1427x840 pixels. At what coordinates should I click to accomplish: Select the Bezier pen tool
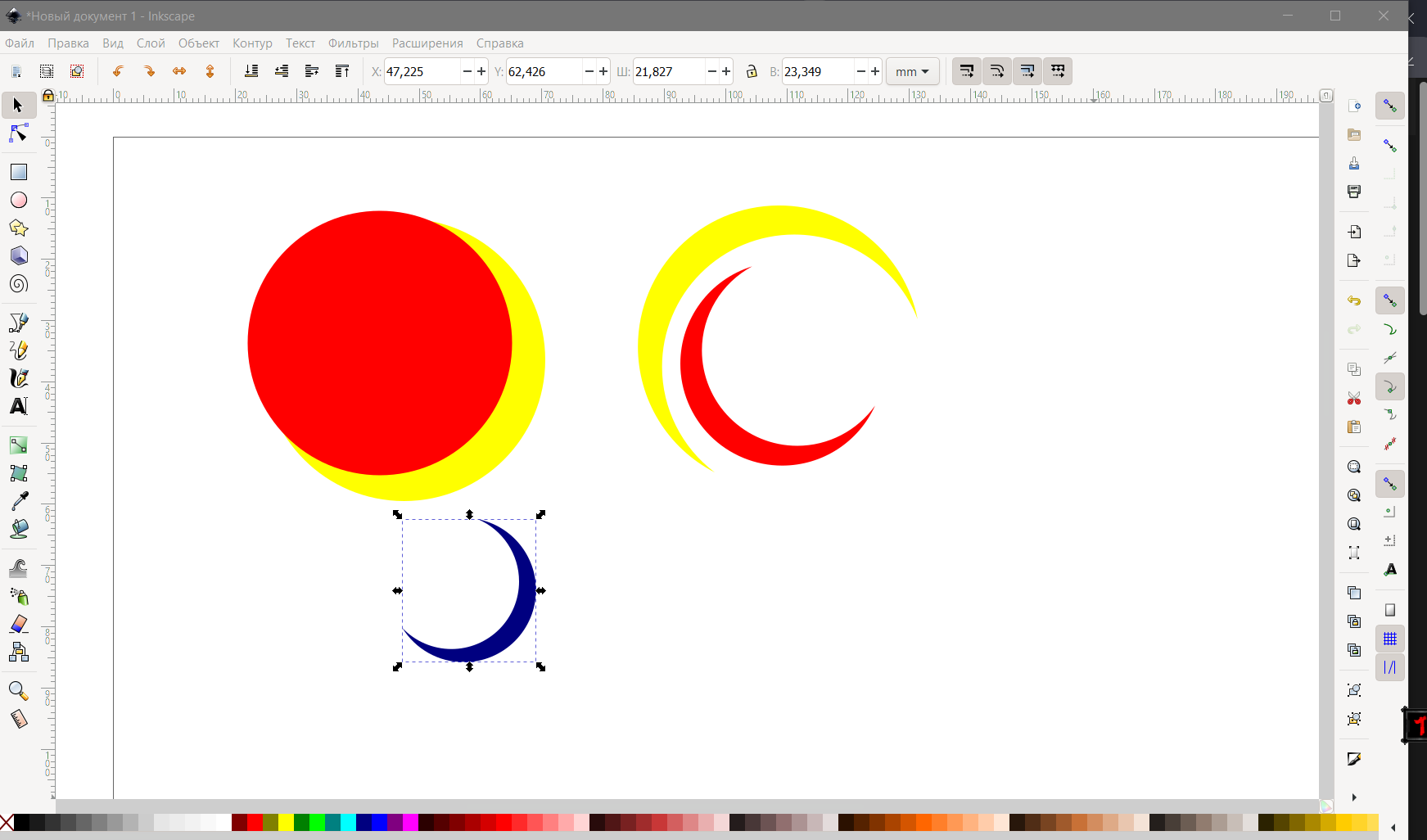pyautogui.click(x=18, y=323)
